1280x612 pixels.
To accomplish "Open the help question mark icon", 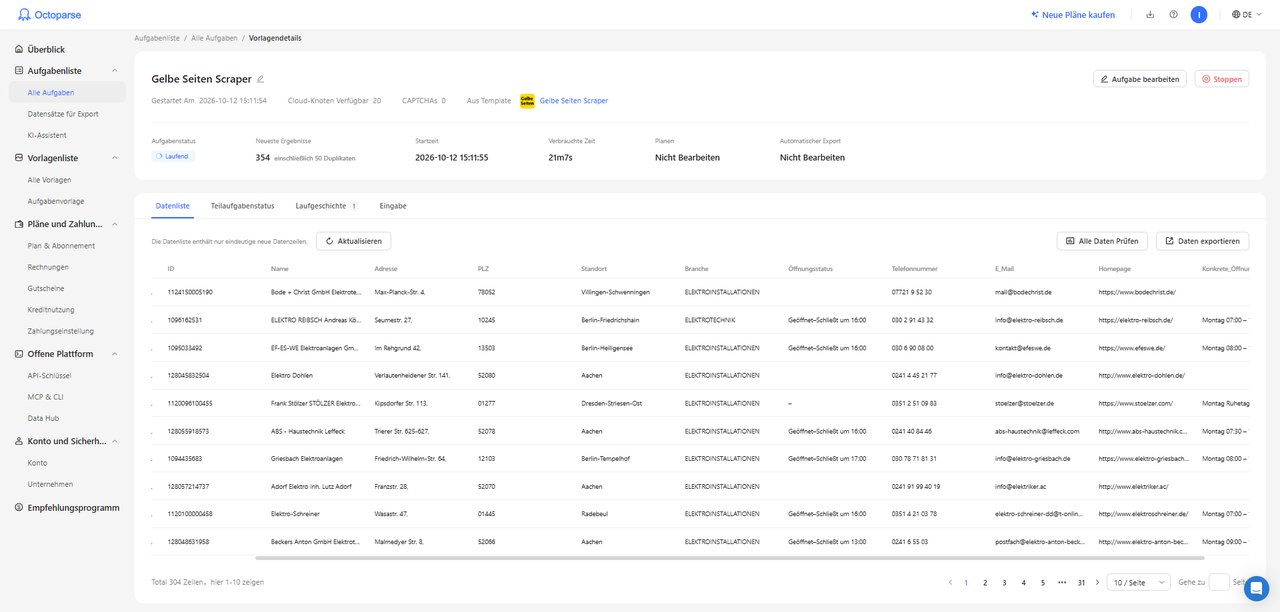I will pyautogui.click(x=1173, y=15).
